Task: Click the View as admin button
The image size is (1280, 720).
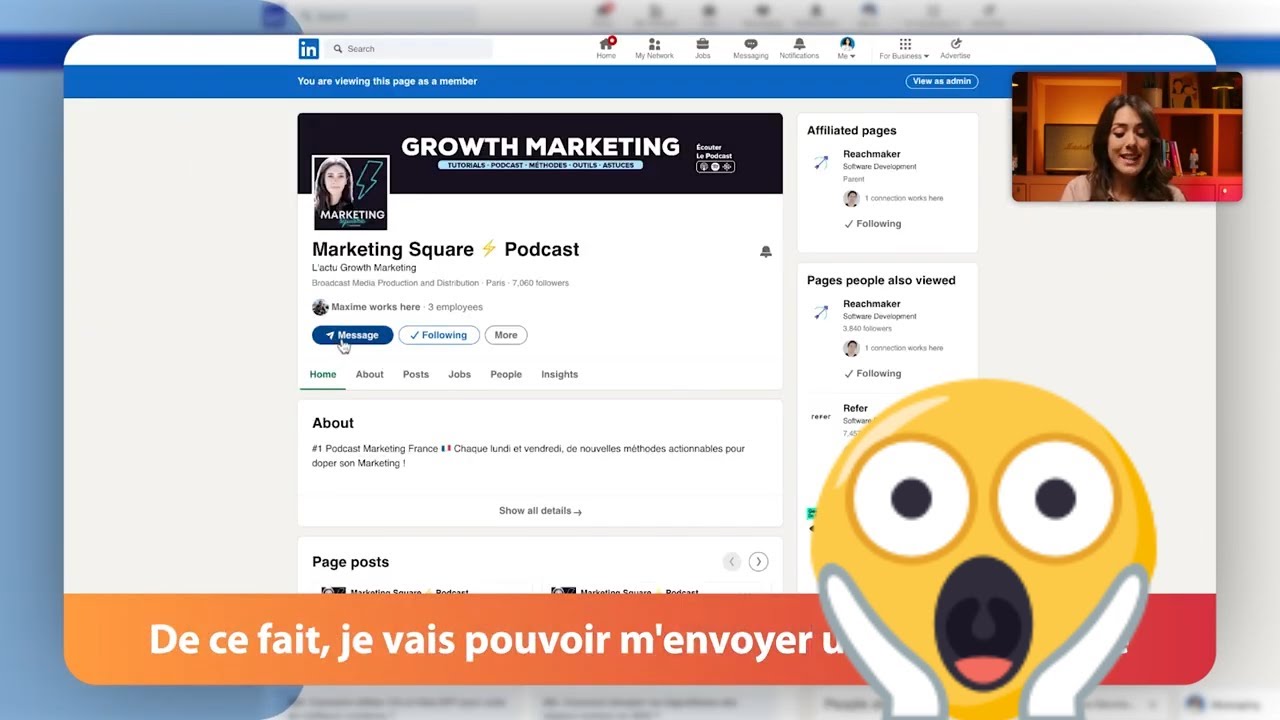Action: [942, 81]
